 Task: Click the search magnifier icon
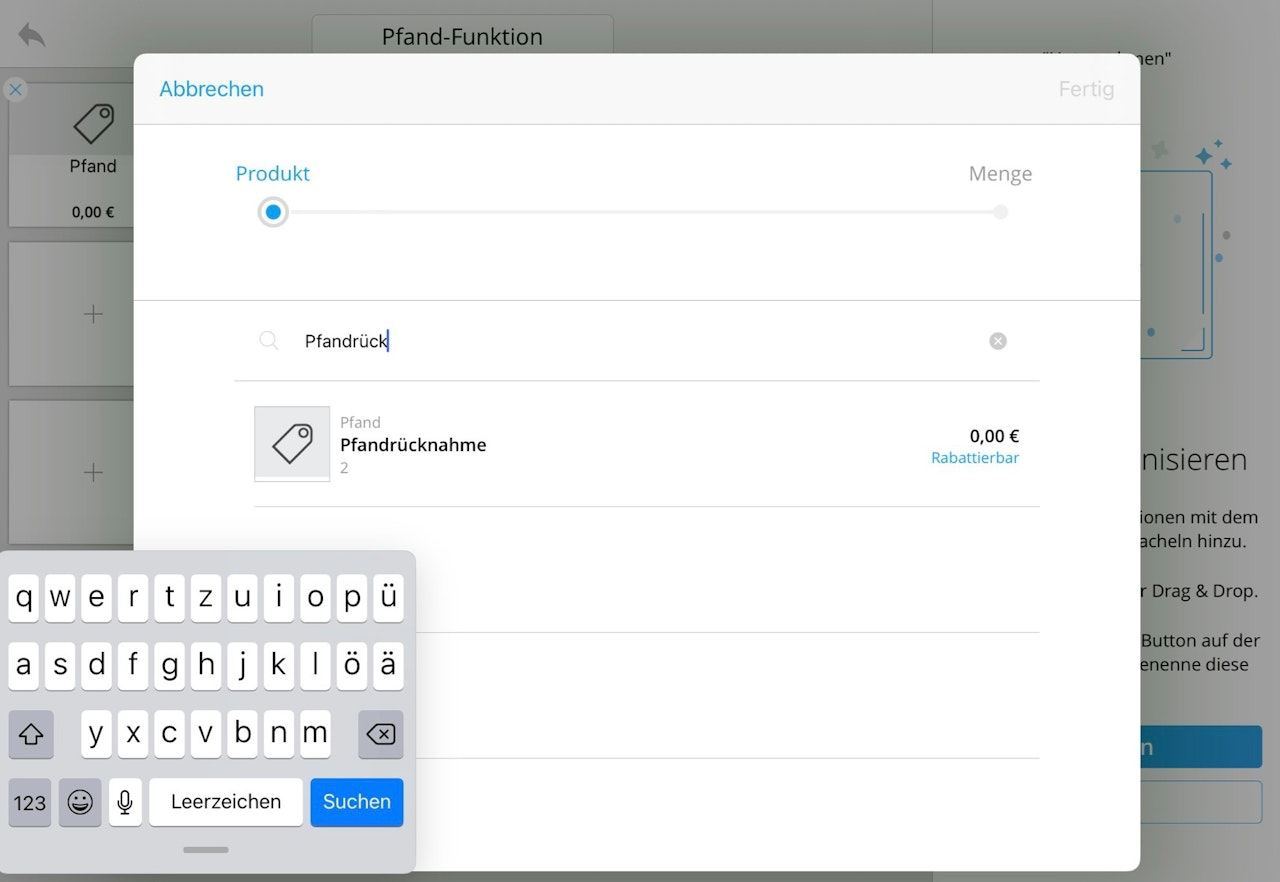(x=268, y=341)
